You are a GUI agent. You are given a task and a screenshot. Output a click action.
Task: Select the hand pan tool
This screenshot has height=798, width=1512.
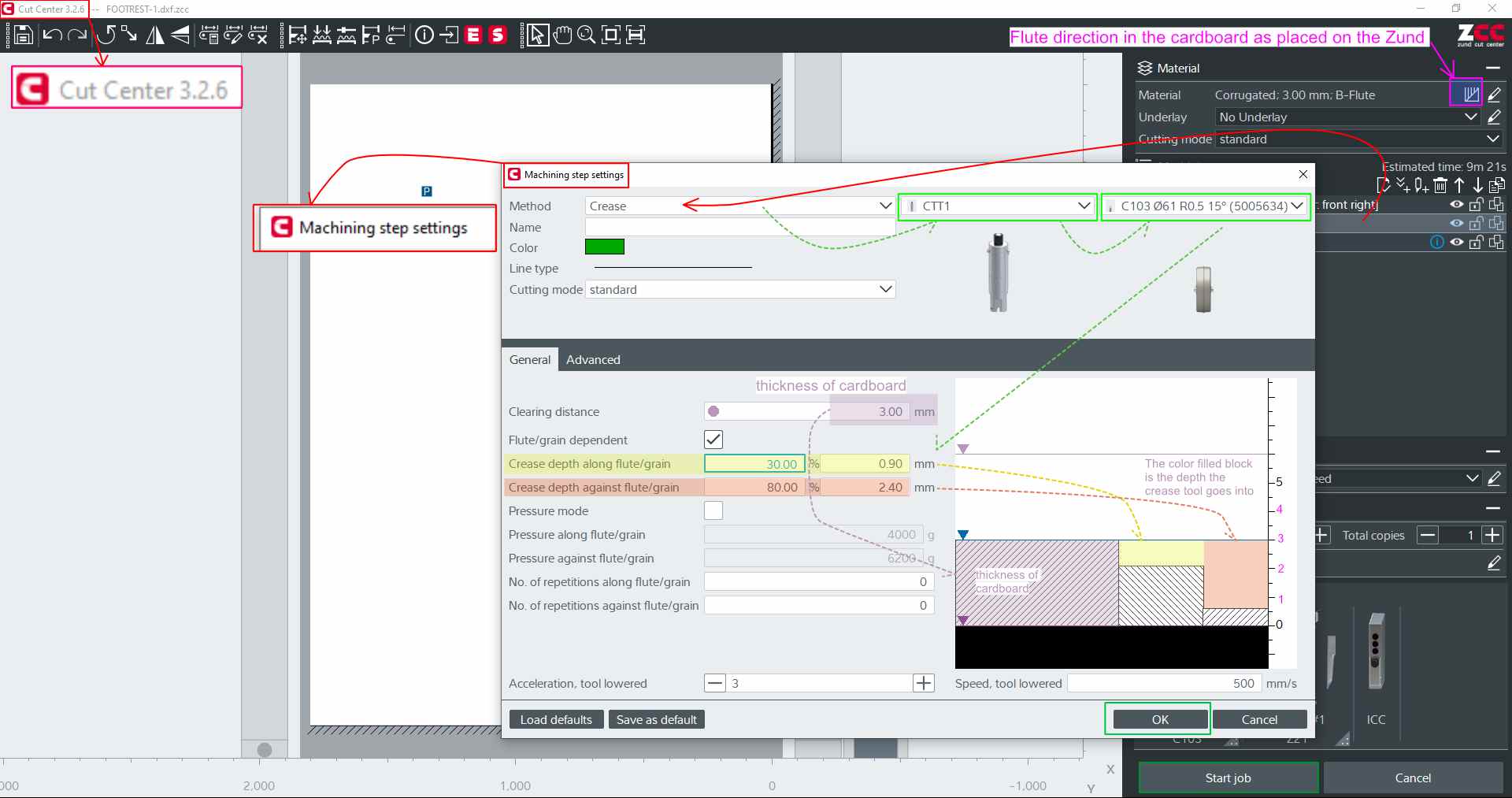click(562, 35)
